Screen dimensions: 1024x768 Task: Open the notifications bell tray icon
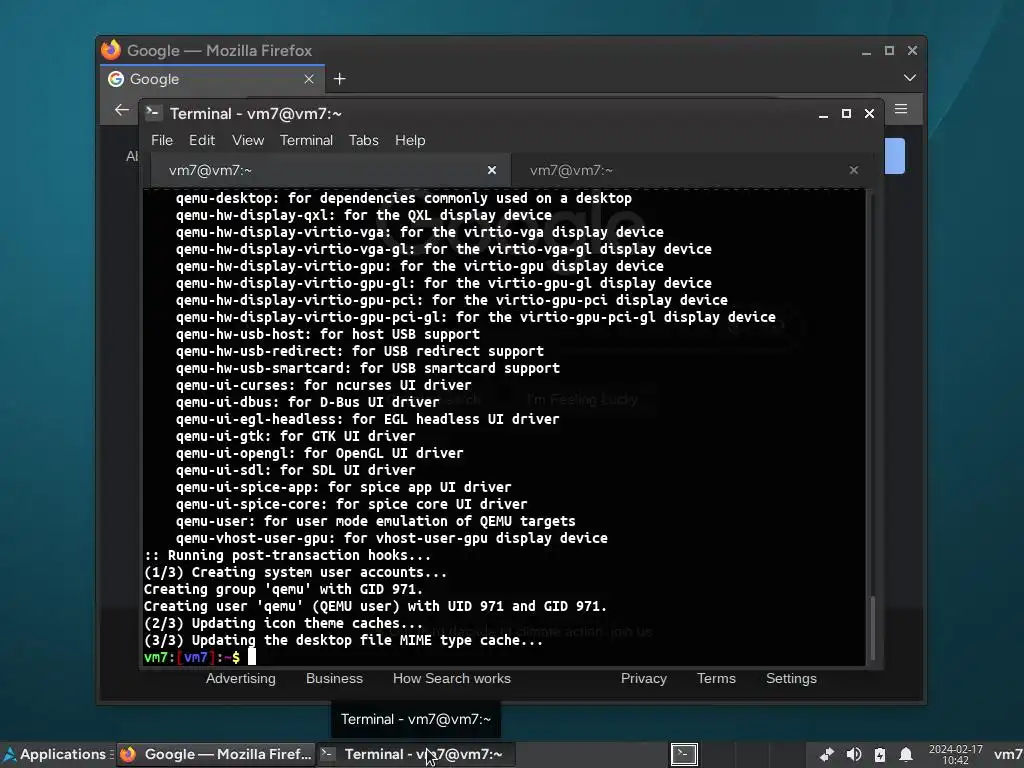point(906,754)
